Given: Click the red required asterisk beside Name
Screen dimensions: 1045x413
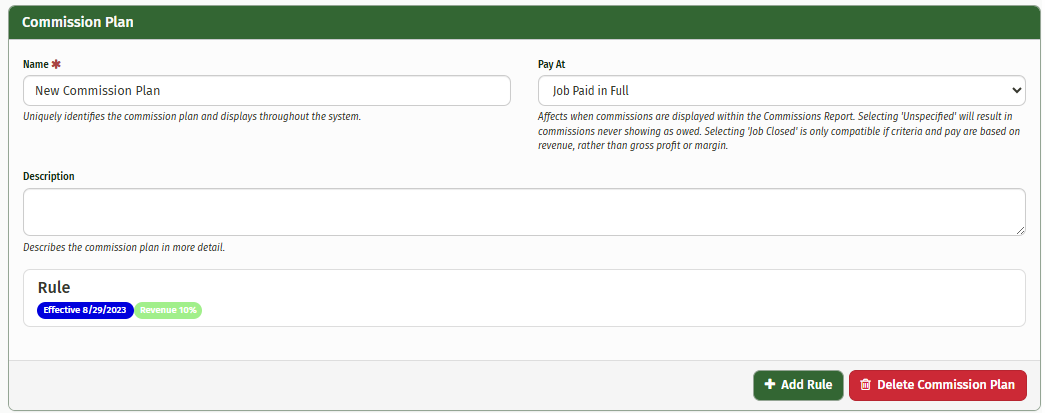Looking at the screenshot, I should [56, 64].
